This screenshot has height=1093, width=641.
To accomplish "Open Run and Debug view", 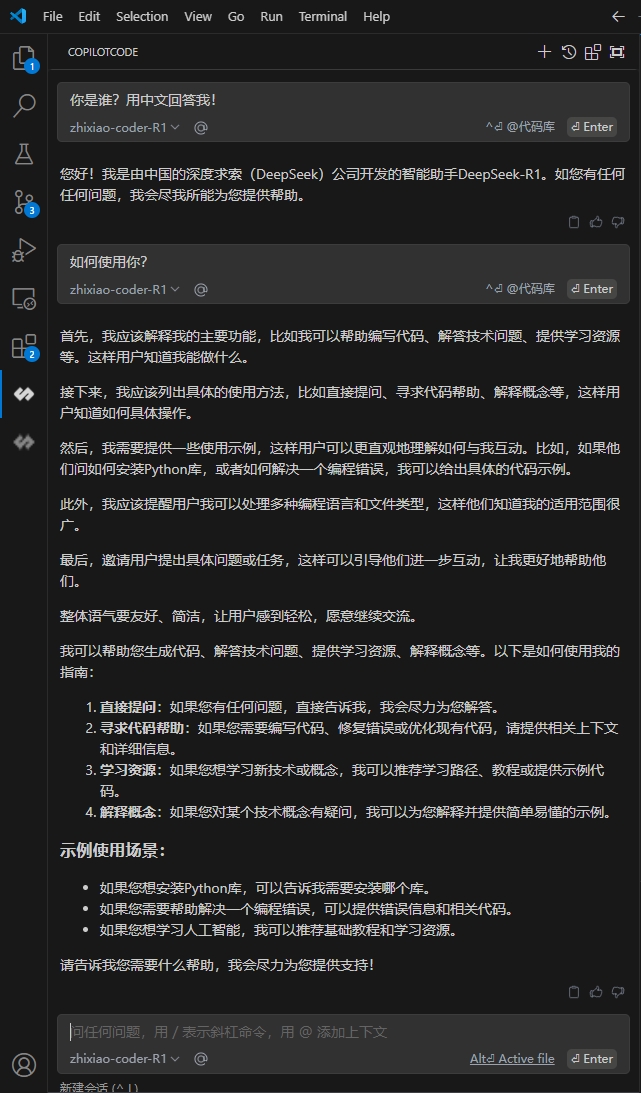I will pos(23,250).
